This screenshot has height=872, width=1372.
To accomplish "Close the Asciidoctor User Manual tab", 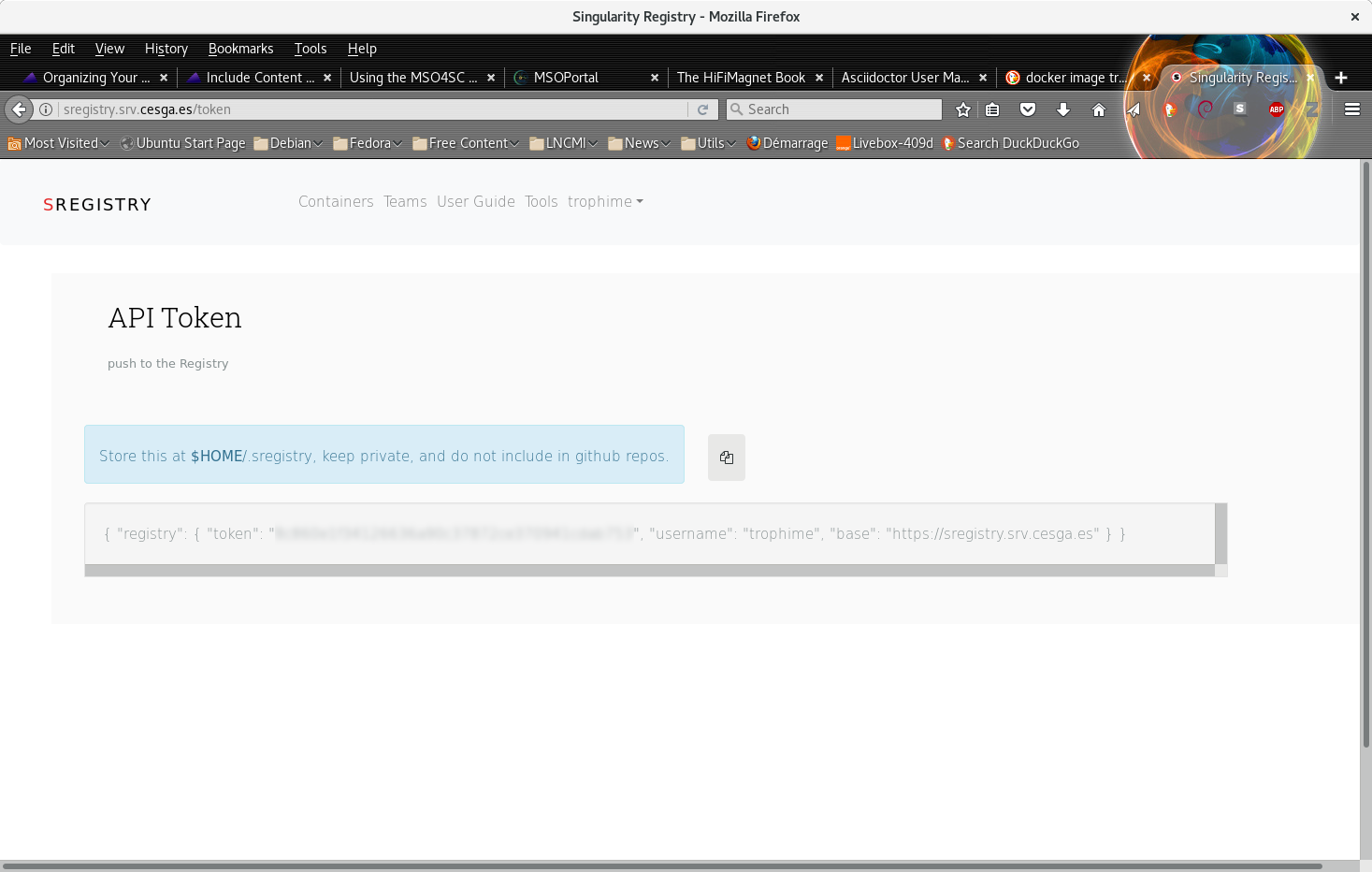I will point(983,78).
